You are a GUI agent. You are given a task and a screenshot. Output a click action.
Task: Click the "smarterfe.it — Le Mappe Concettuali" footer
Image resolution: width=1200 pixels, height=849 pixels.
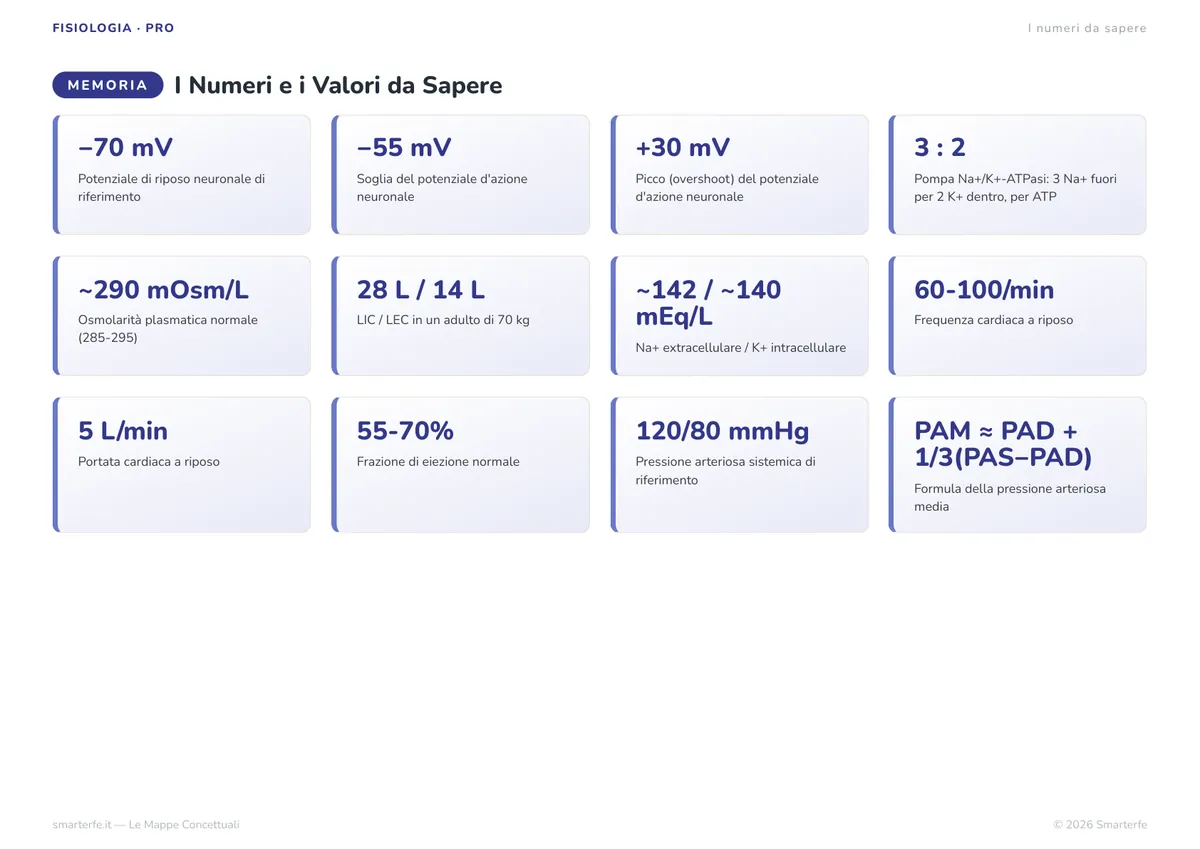(146, 825)
